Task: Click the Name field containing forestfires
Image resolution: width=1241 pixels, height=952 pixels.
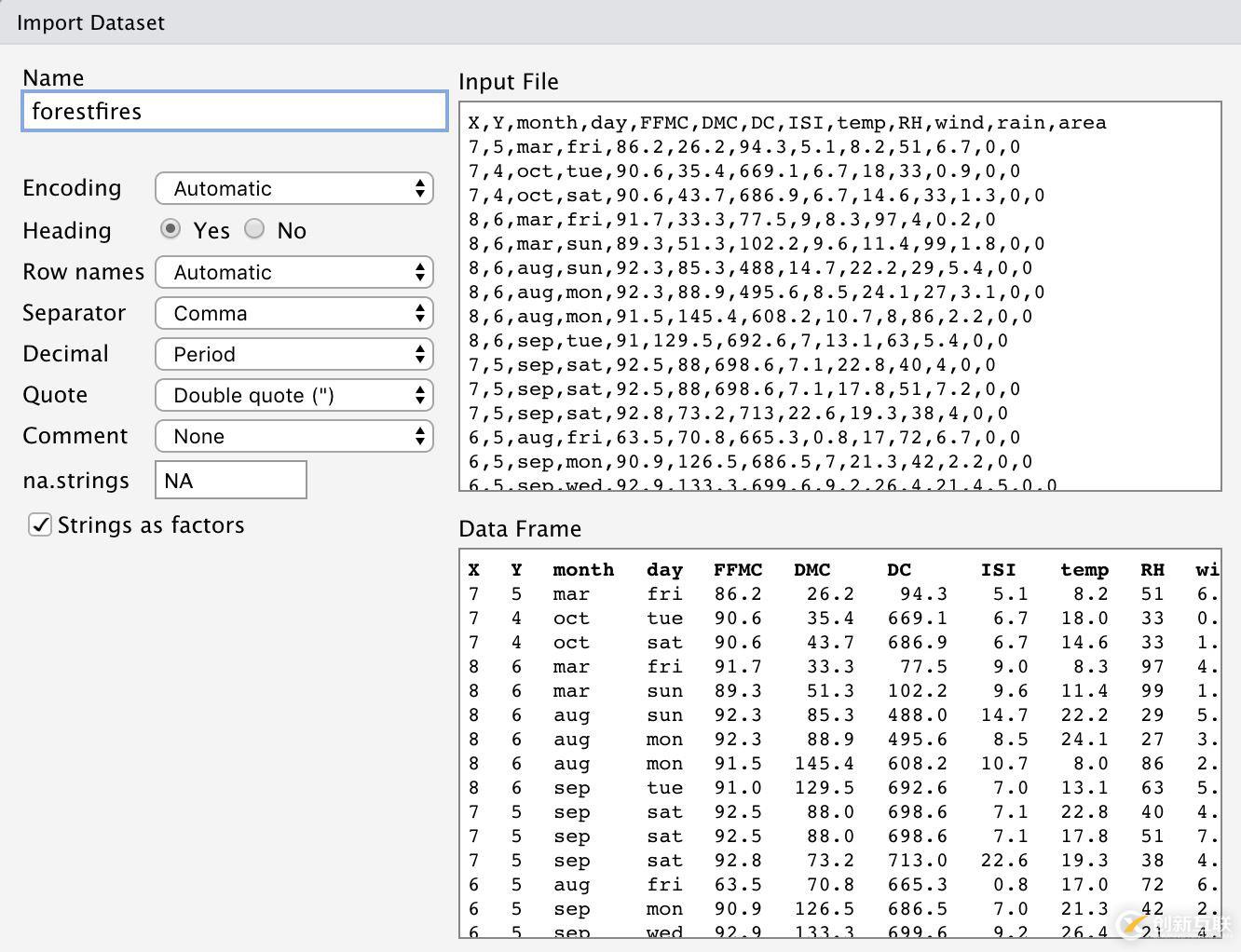Action: click(234, 112)
